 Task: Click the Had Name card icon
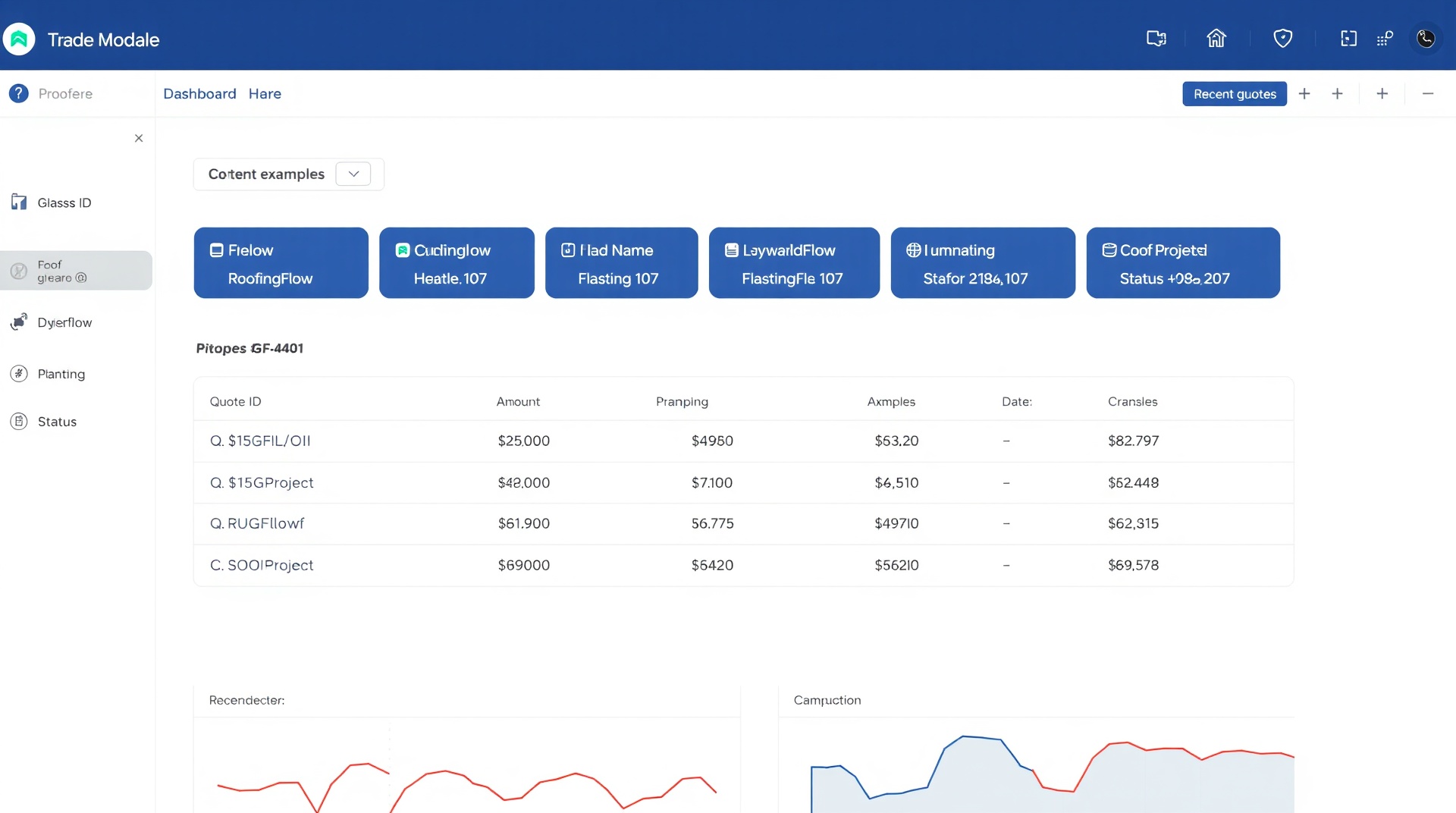[568, 250]
